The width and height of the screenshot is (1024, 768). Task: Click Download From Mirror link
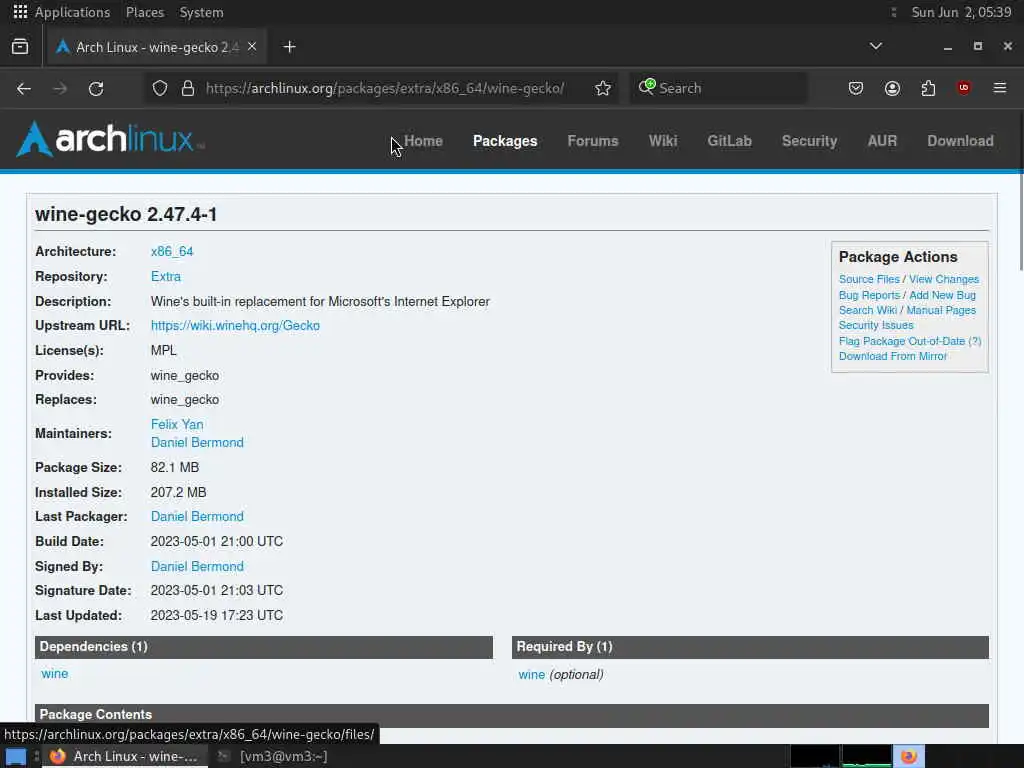tap(893, 356)
